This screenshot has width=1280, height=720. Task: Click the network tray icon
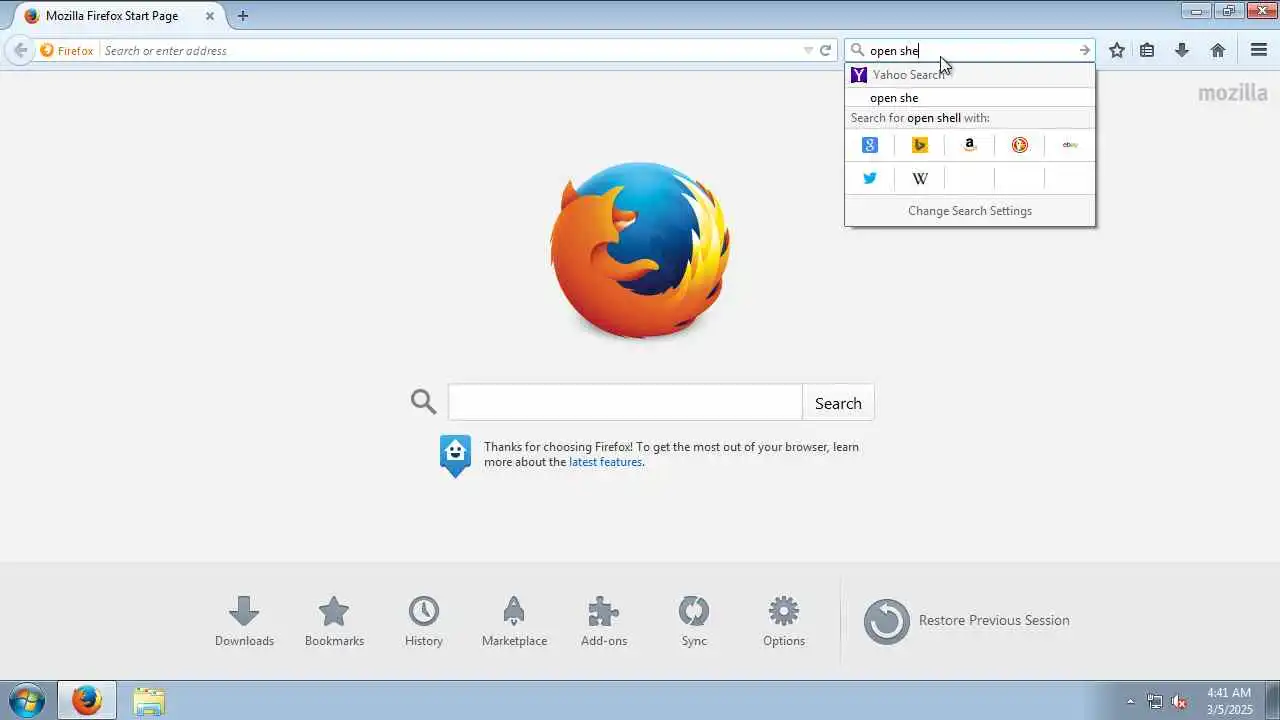tap(1155, 701)
